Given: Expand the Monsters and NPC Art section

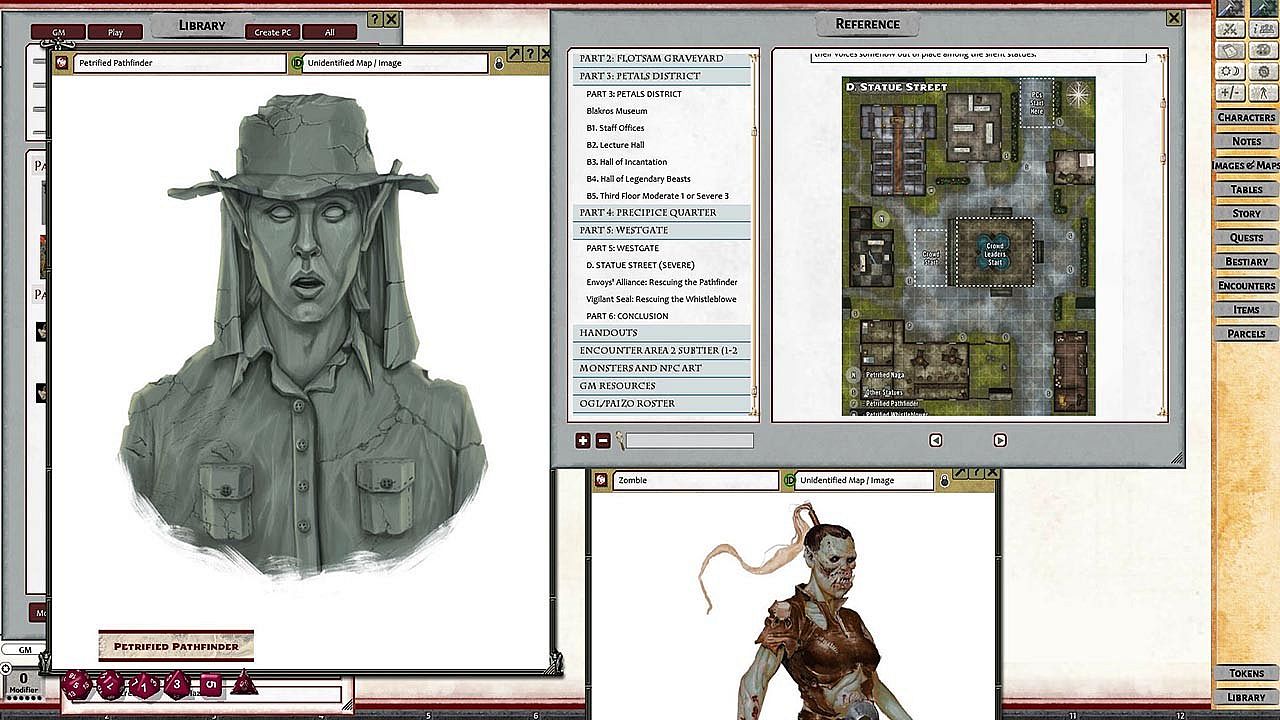Looking at the screenshot, I should click(x=662, y=368).
